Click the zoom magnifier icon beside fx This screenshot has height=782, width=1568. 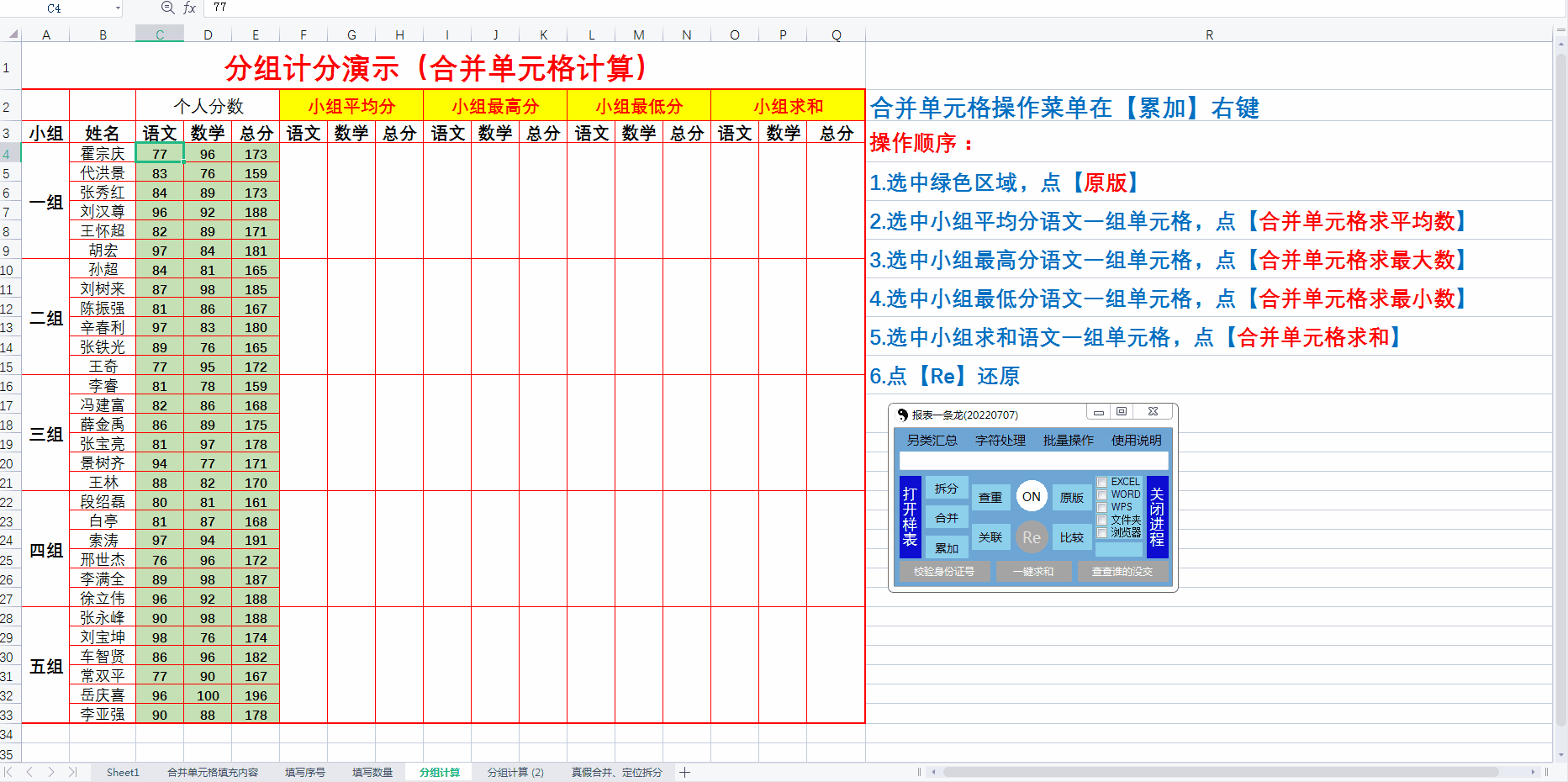click(x=167, y=8)
